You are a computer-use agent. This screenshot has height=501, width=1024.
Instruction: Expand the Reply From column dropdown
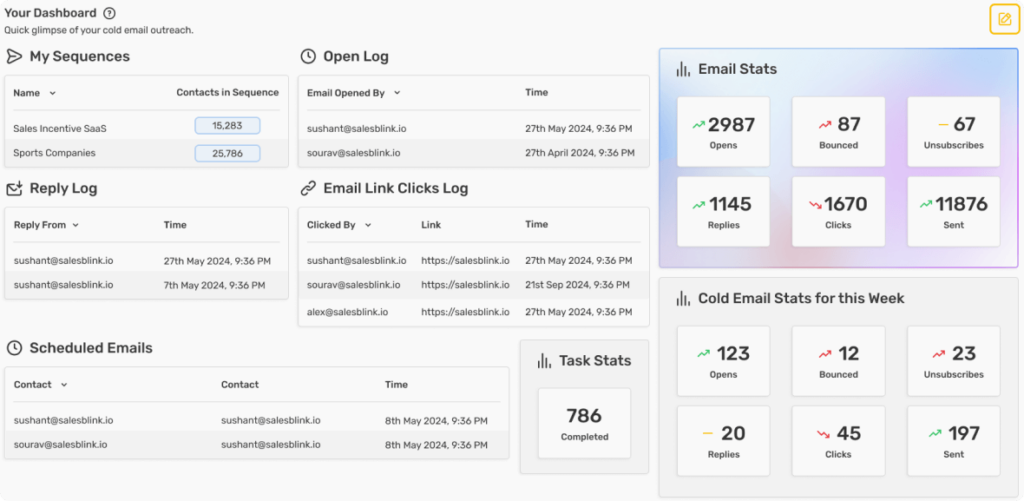coord(76,226)
